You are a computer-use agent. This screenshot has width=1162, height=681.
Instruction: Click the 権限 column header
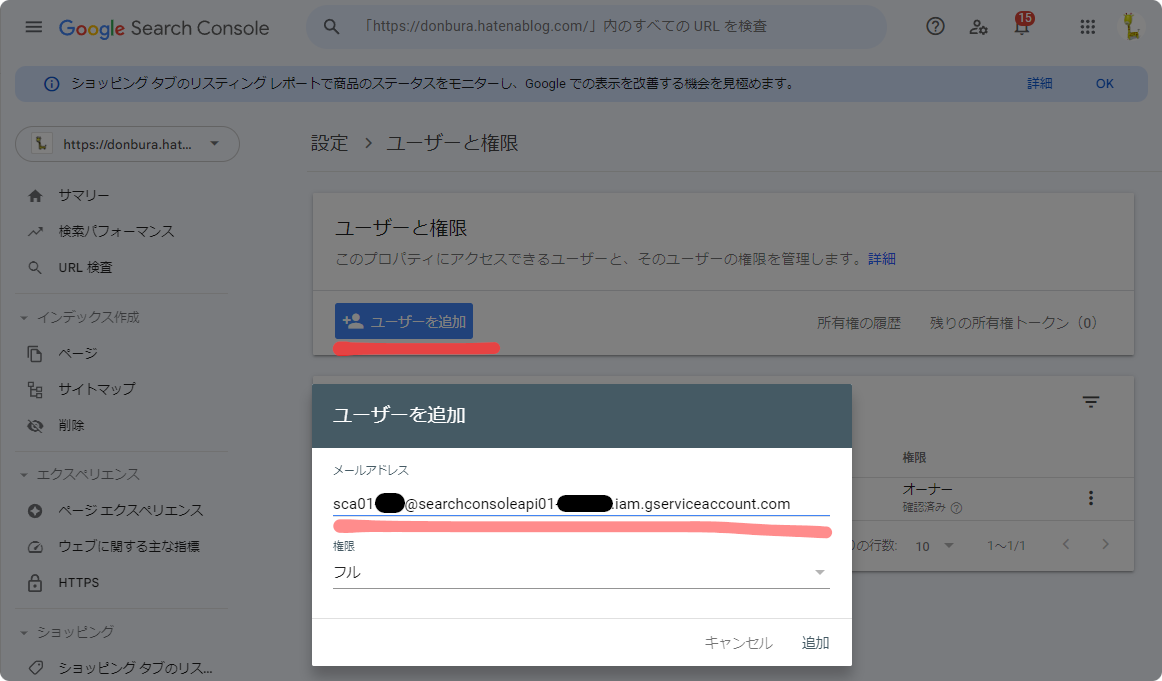(x=914, y=458)
